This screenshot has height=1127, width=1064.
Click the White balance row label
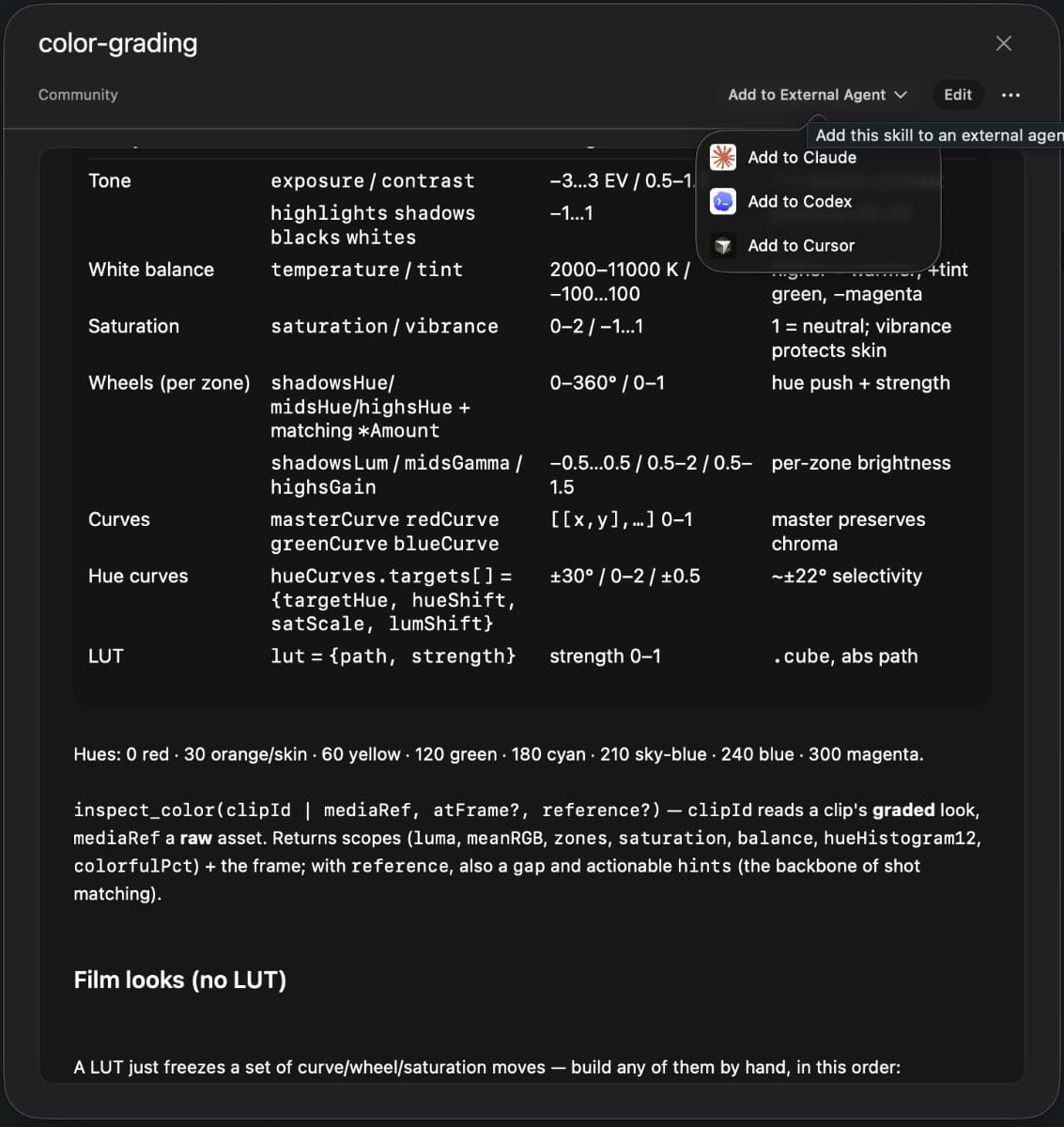pos(151,270)
